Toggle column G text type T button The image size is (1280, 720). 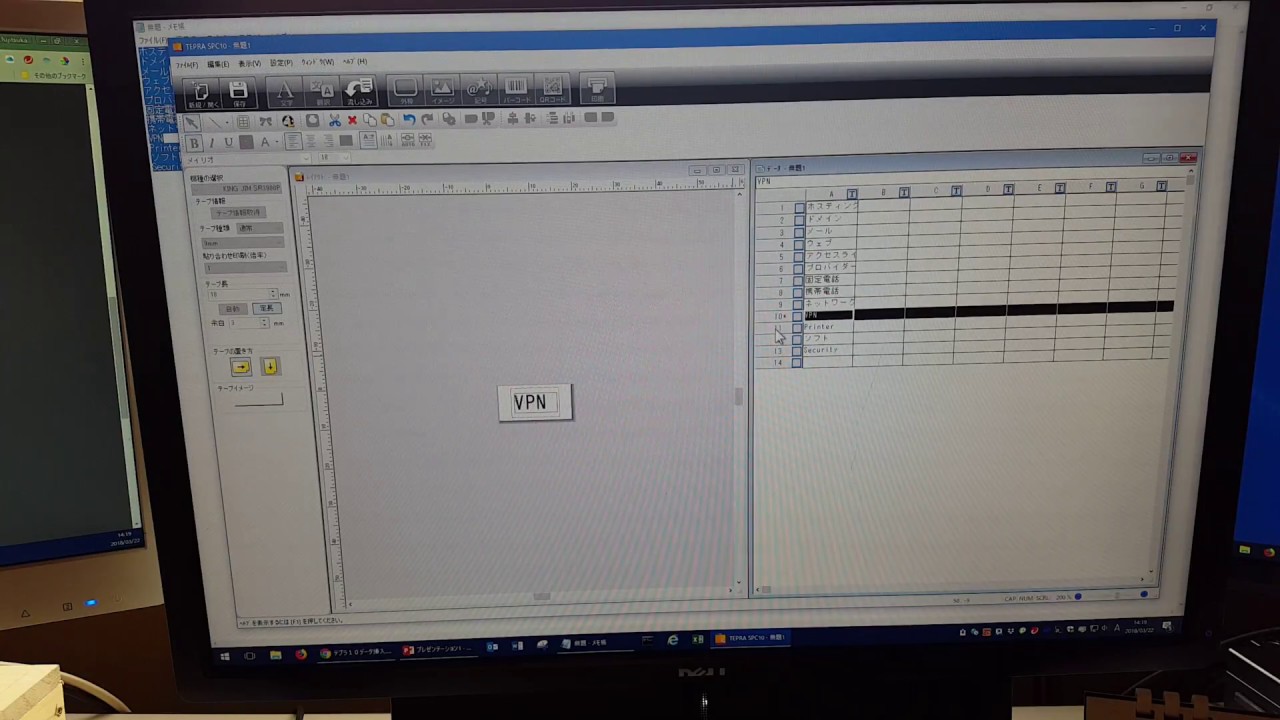click(x=1161, y=187)
